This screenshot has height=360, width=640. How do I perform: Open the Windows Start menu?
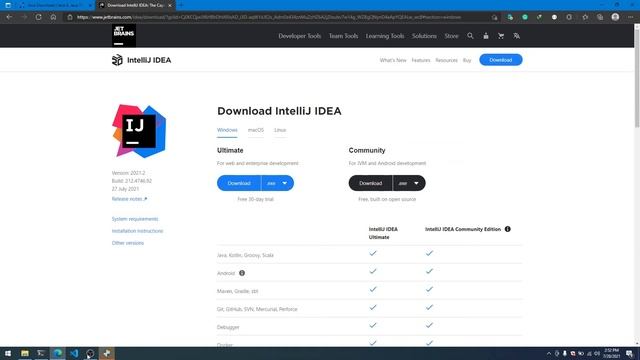pos(8,353)
